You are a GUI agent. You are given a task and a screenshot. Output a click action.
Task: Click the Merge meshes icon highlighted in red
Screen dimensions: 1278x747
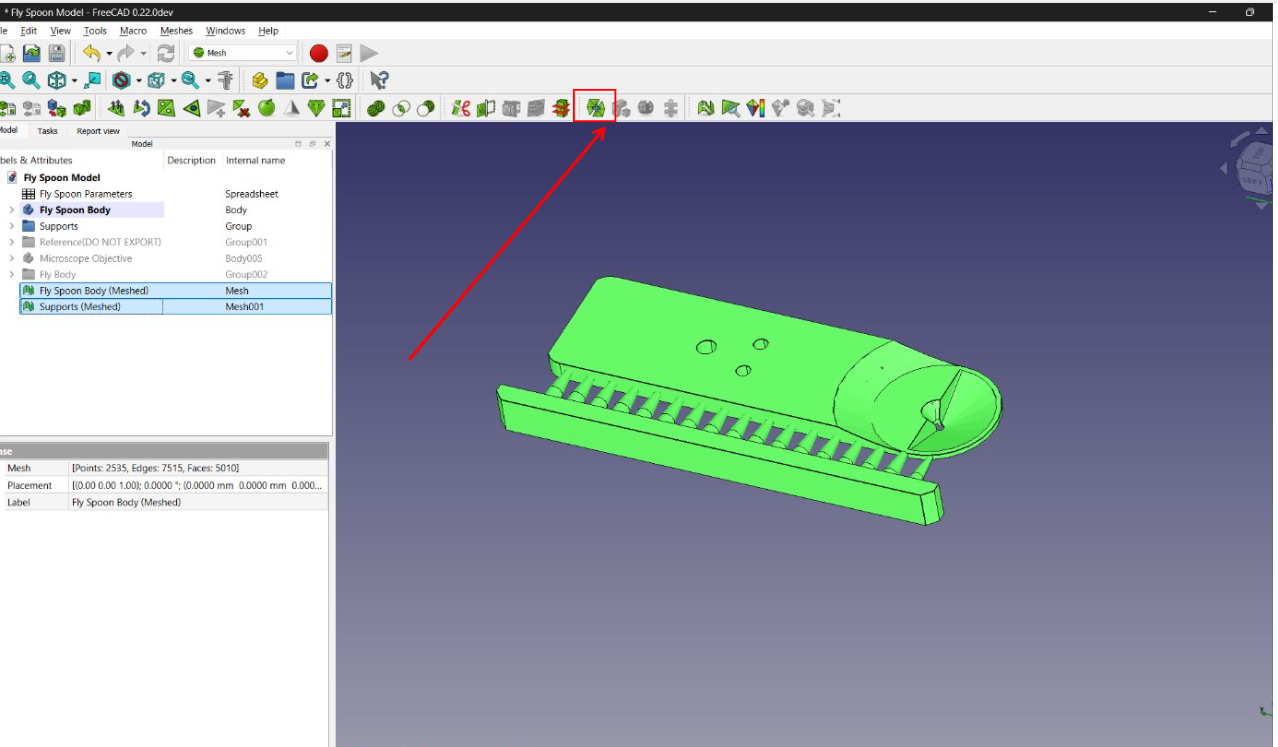(596, 108)
